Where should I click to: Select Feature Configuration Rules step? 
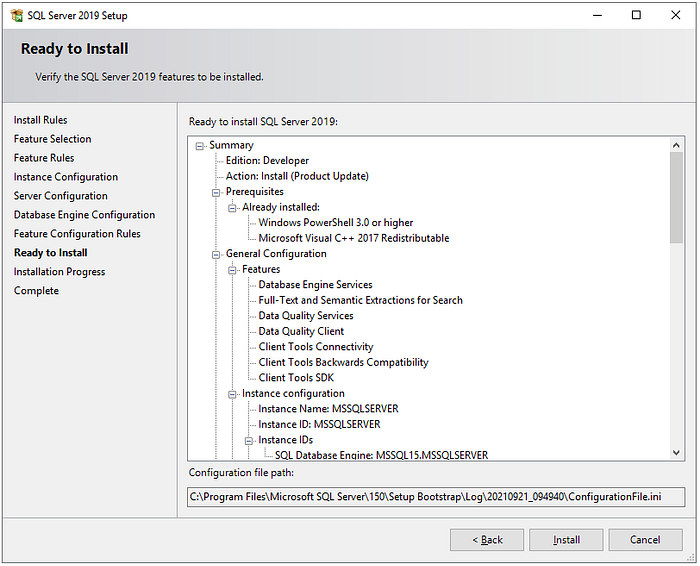click(77, 234)
